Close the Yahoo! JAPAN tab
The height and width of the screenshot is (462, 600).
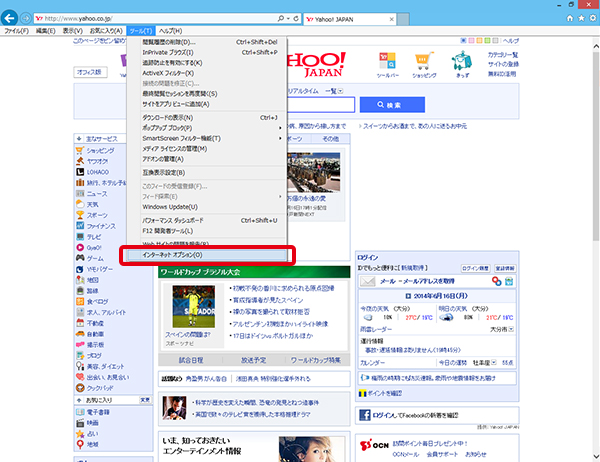[x=391, y=19]
